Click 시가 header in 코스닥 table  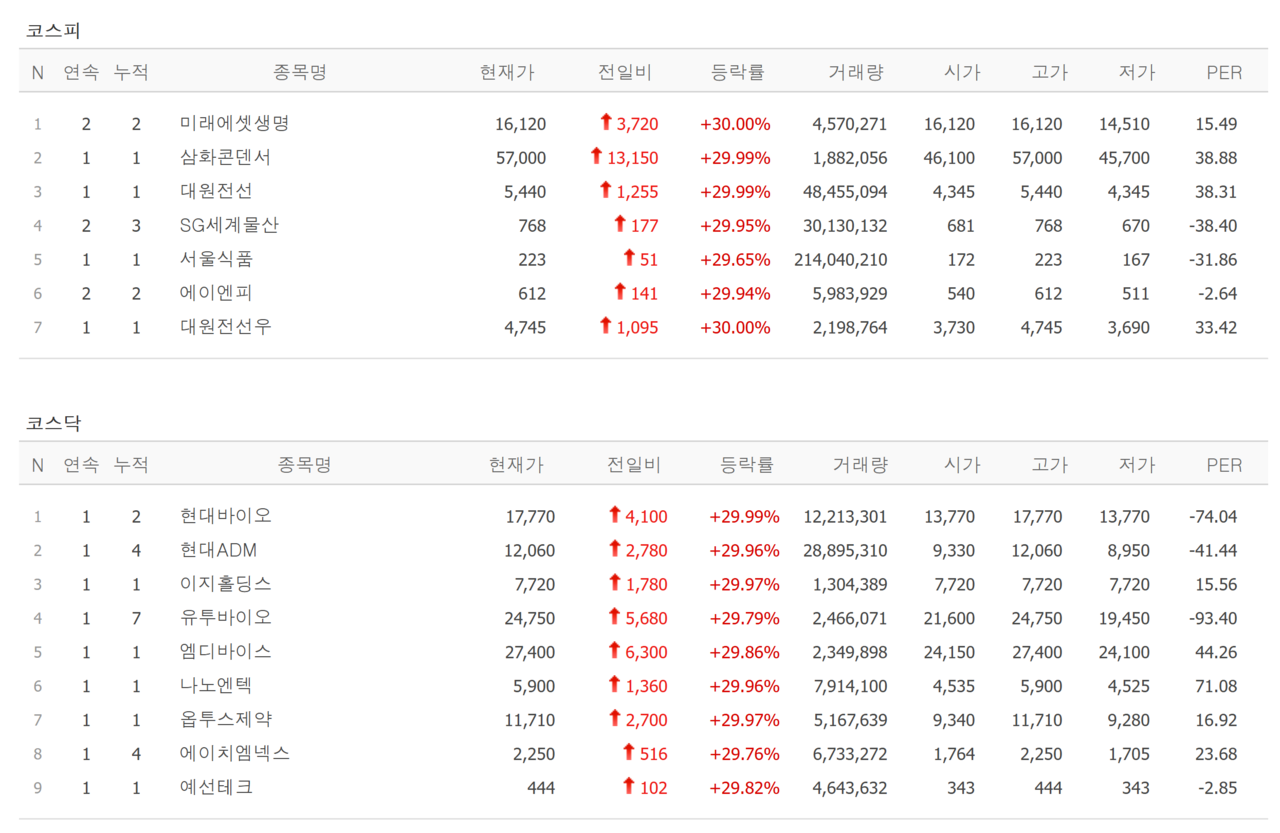[962, 465]
